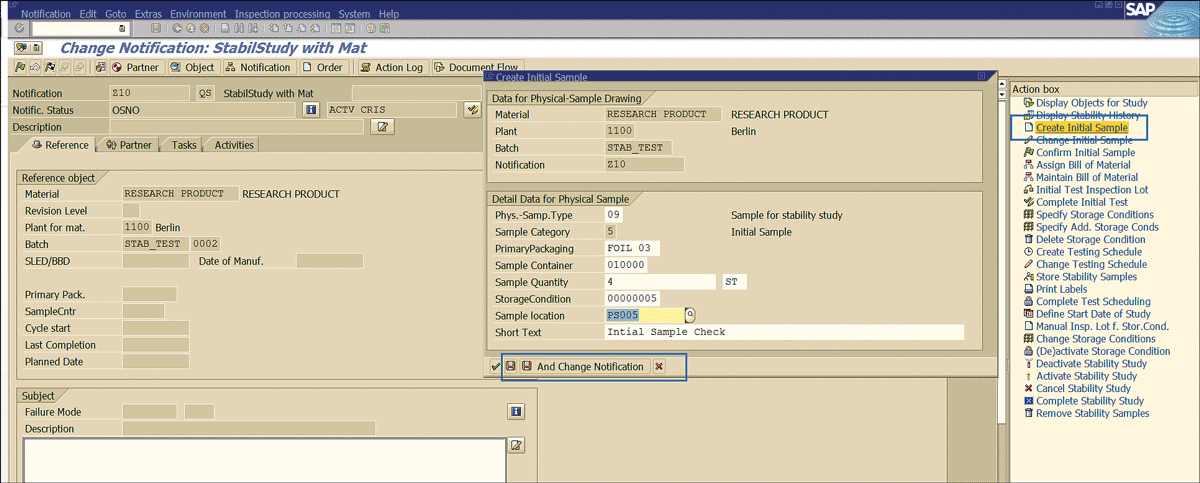Go to the first page using the toolbar icon
The image size is (1200, 483).
click(274, 28)
